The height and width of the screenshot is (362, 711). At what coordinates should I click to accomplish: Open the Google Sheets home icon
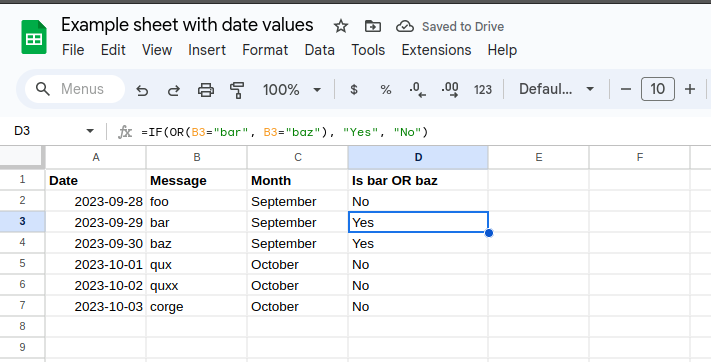pyautogui.click(x=34, y=37)
